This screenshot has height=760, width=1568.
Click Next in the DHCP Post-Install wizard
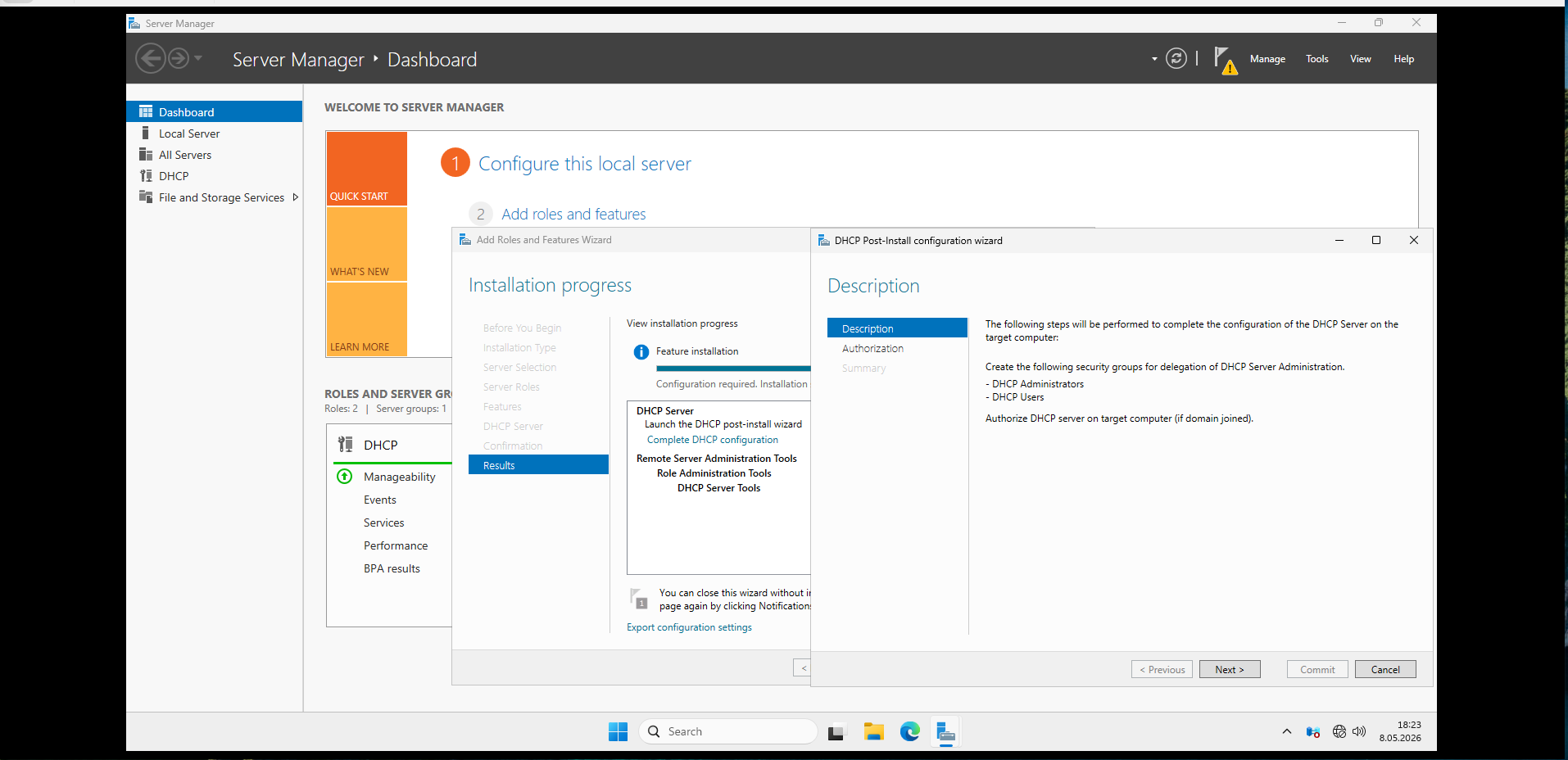coord(1230,669)
